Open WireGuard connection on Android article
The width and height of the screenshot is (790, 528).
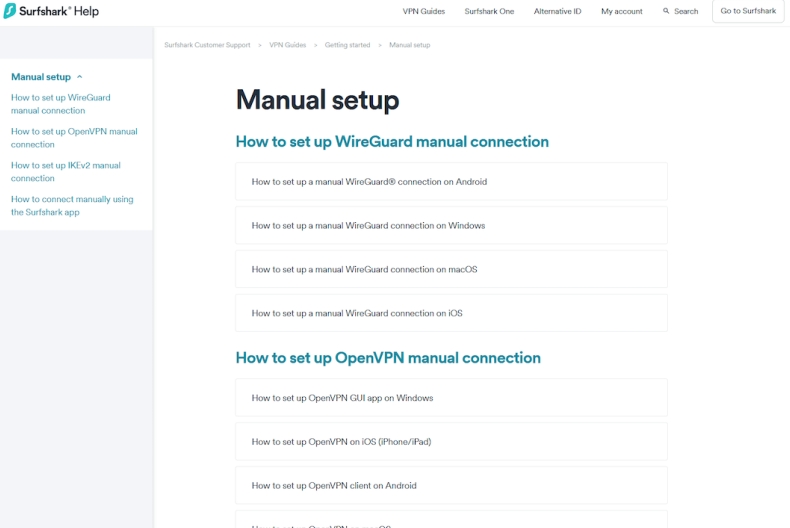(369, 182)
